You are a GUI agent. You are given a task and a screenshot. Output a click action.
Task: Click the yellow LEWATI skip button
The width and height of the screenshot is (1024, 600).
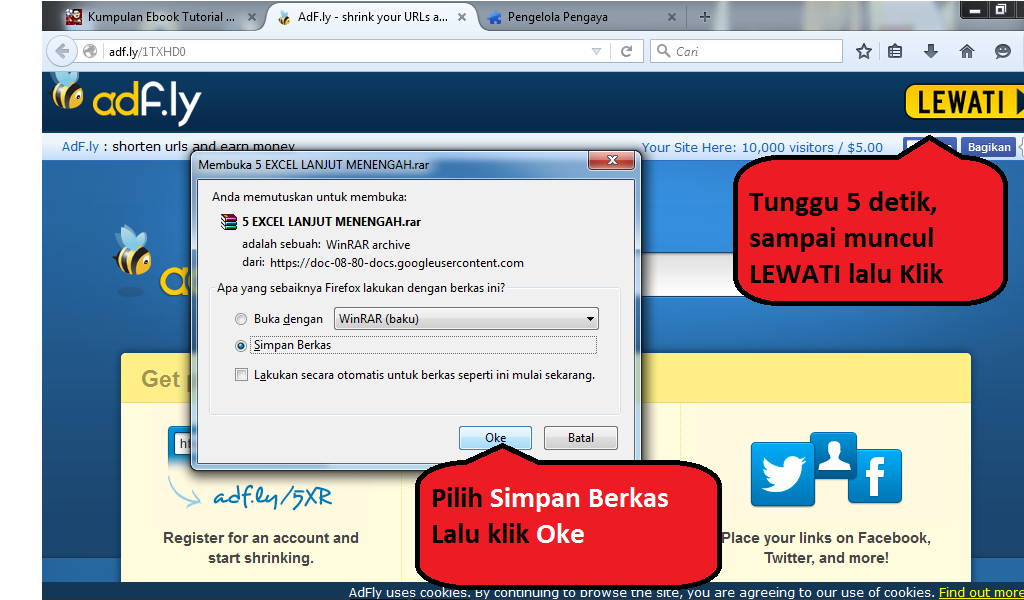(x=964, y=103)
